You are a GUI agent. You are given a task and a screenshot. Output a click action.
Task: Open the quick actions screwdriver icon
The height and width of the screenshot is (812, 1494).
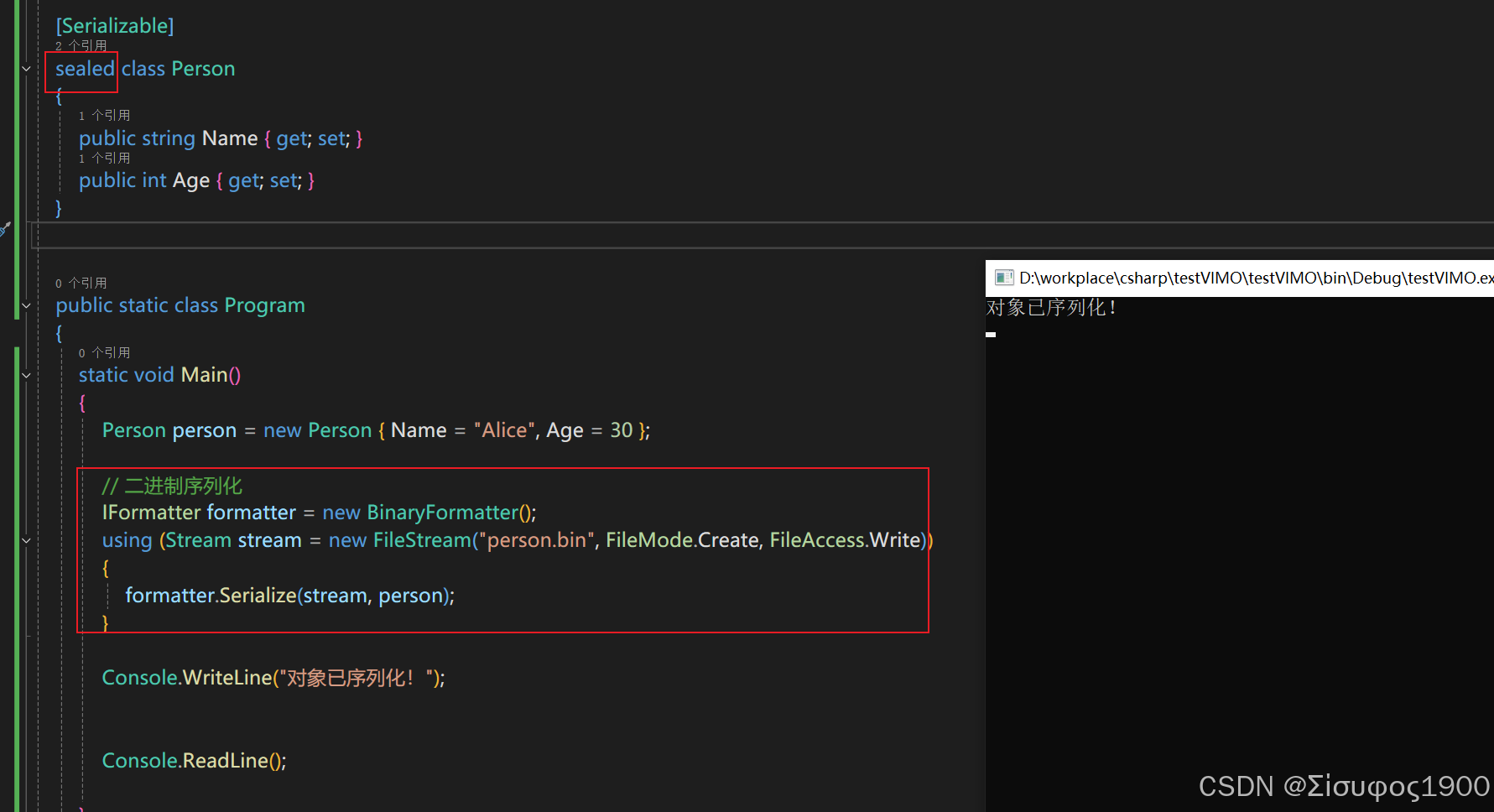tap(5, 228)
